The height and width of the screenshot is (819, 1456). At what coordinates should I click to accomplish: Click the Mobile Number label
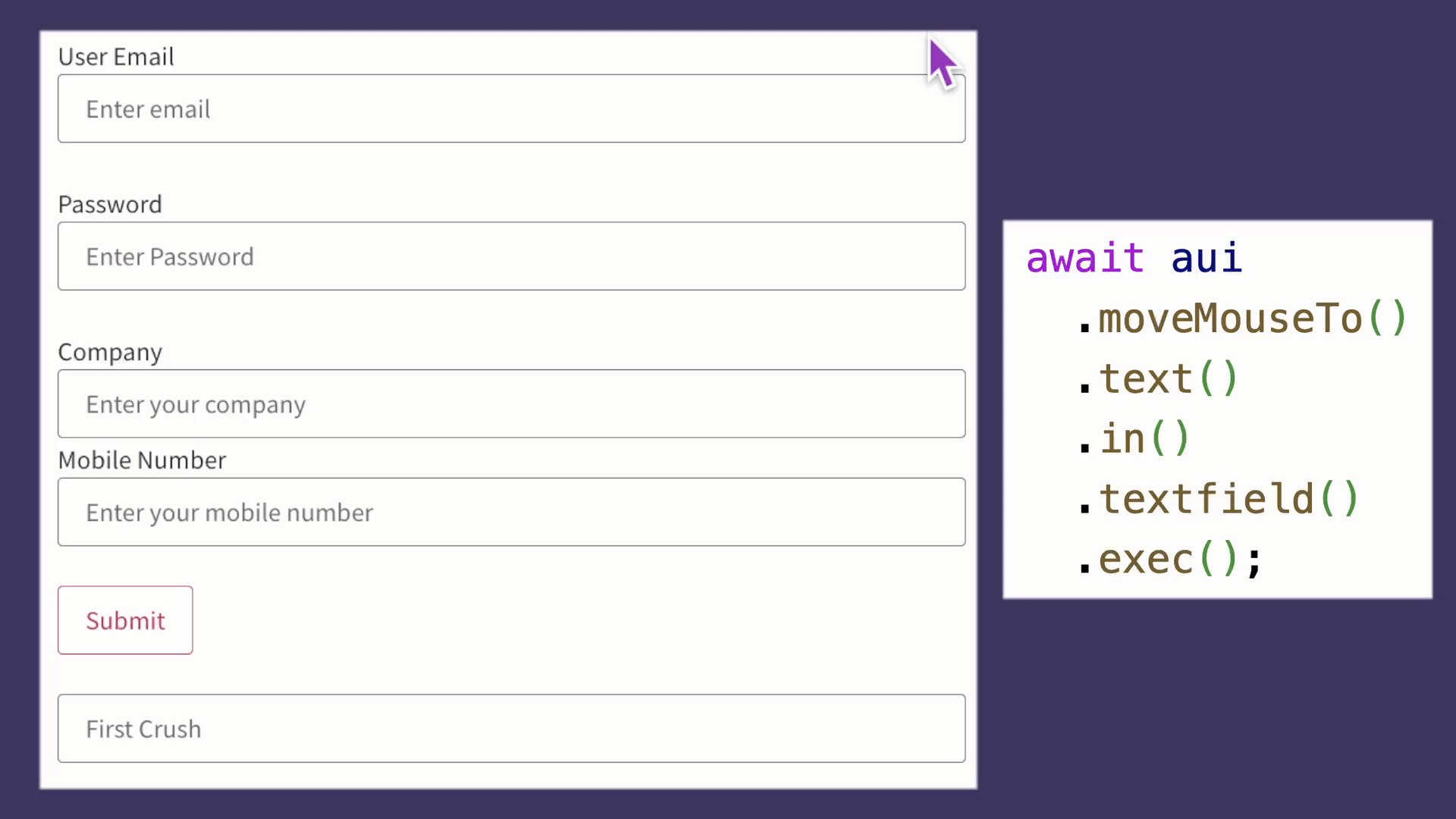pos(141,460)
